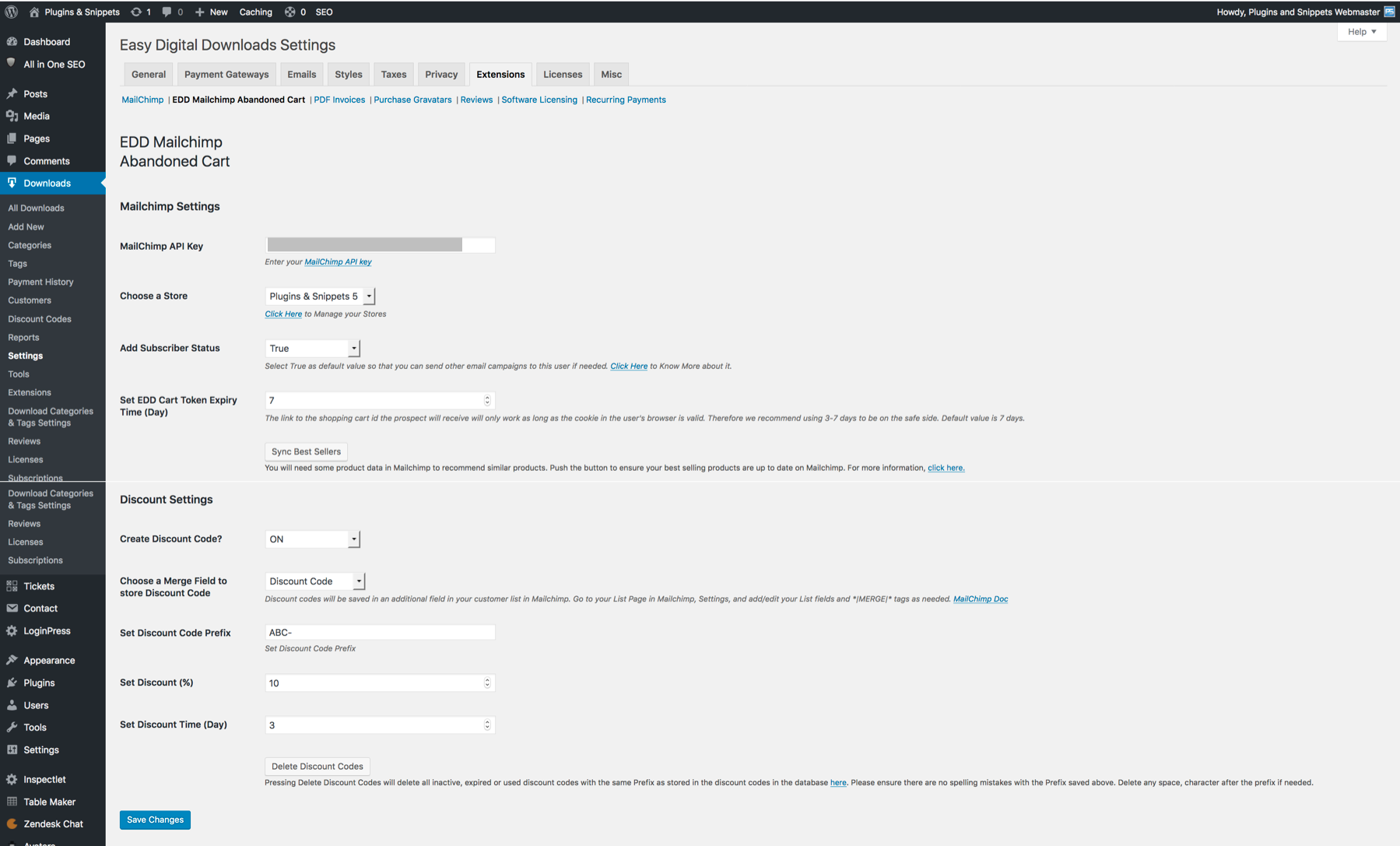
Task: Click Caching in the admin bar
Action: (x=255, y=12)
